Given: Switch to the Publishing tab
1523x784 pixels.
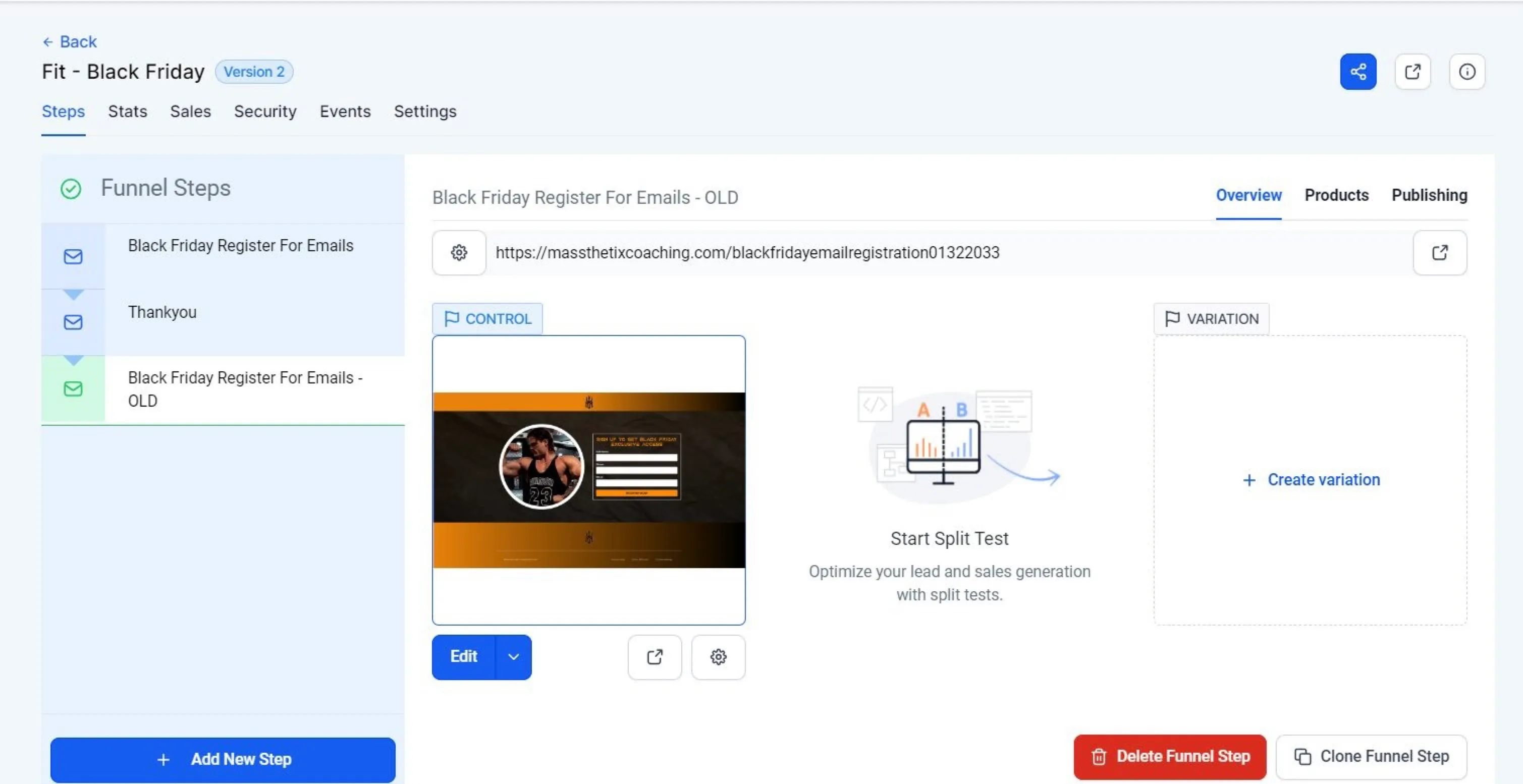Looking at the screenshot, I should click(x=1429, y=195).
